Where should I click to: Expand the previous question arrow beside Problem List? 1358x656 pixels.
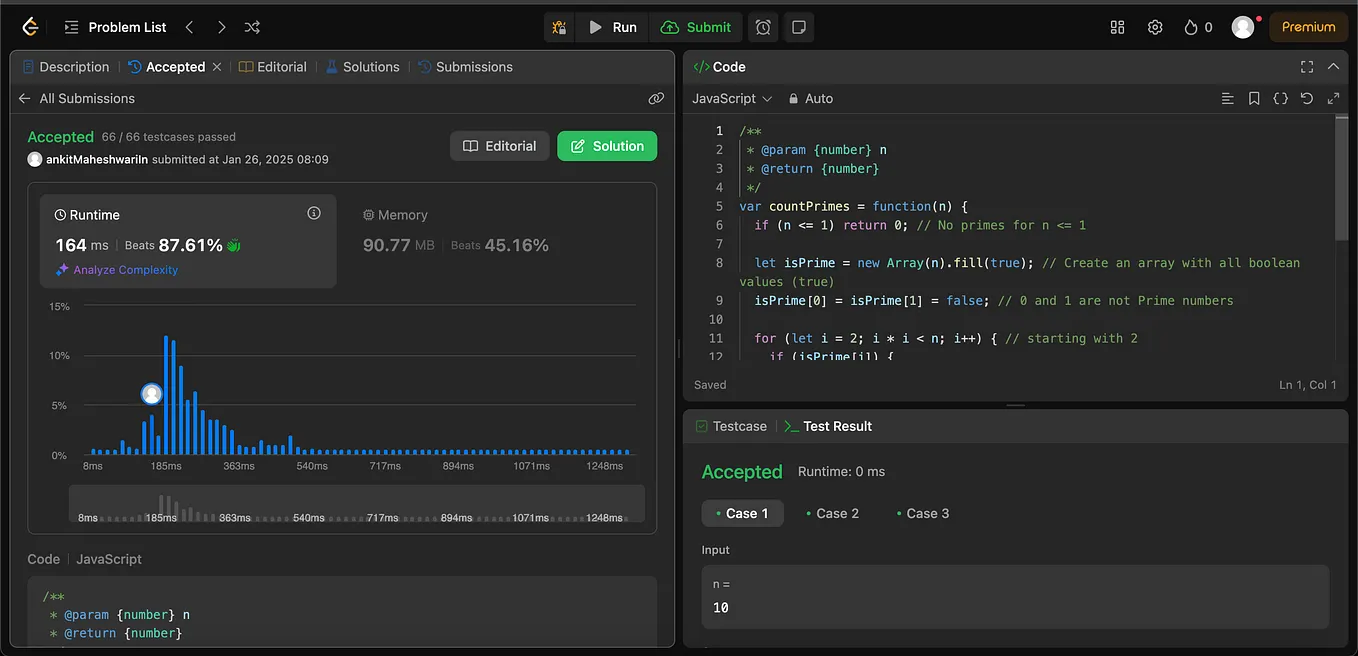coord(189,27)
